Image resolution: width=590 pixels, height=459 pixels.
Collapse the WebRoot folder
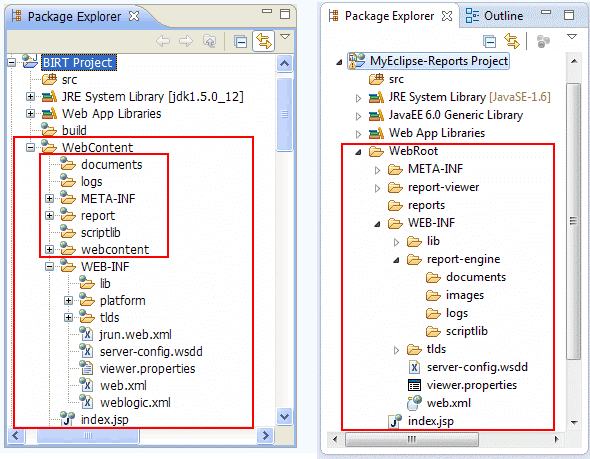359,152
